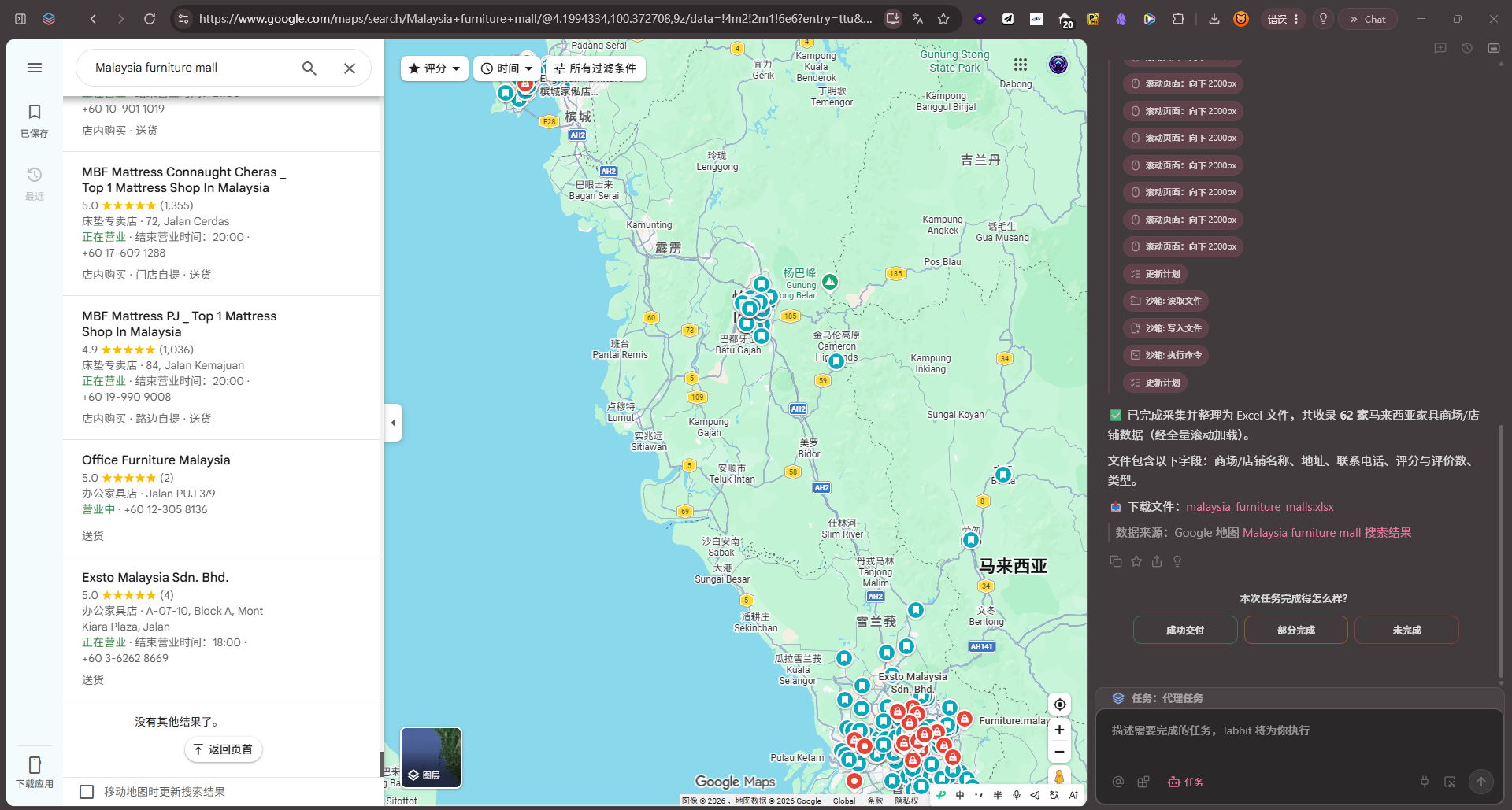Open the Google account avatar
Viewport: 1512px width, 810px height.
(x=1058, y=65)
